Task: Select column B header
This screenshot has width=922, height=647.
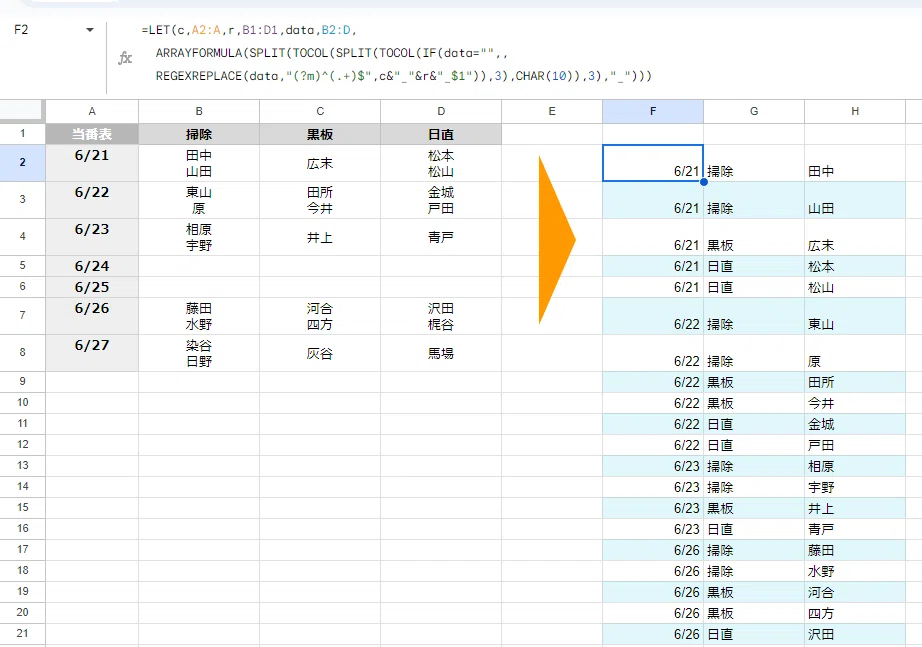Action: coord(199,111)
